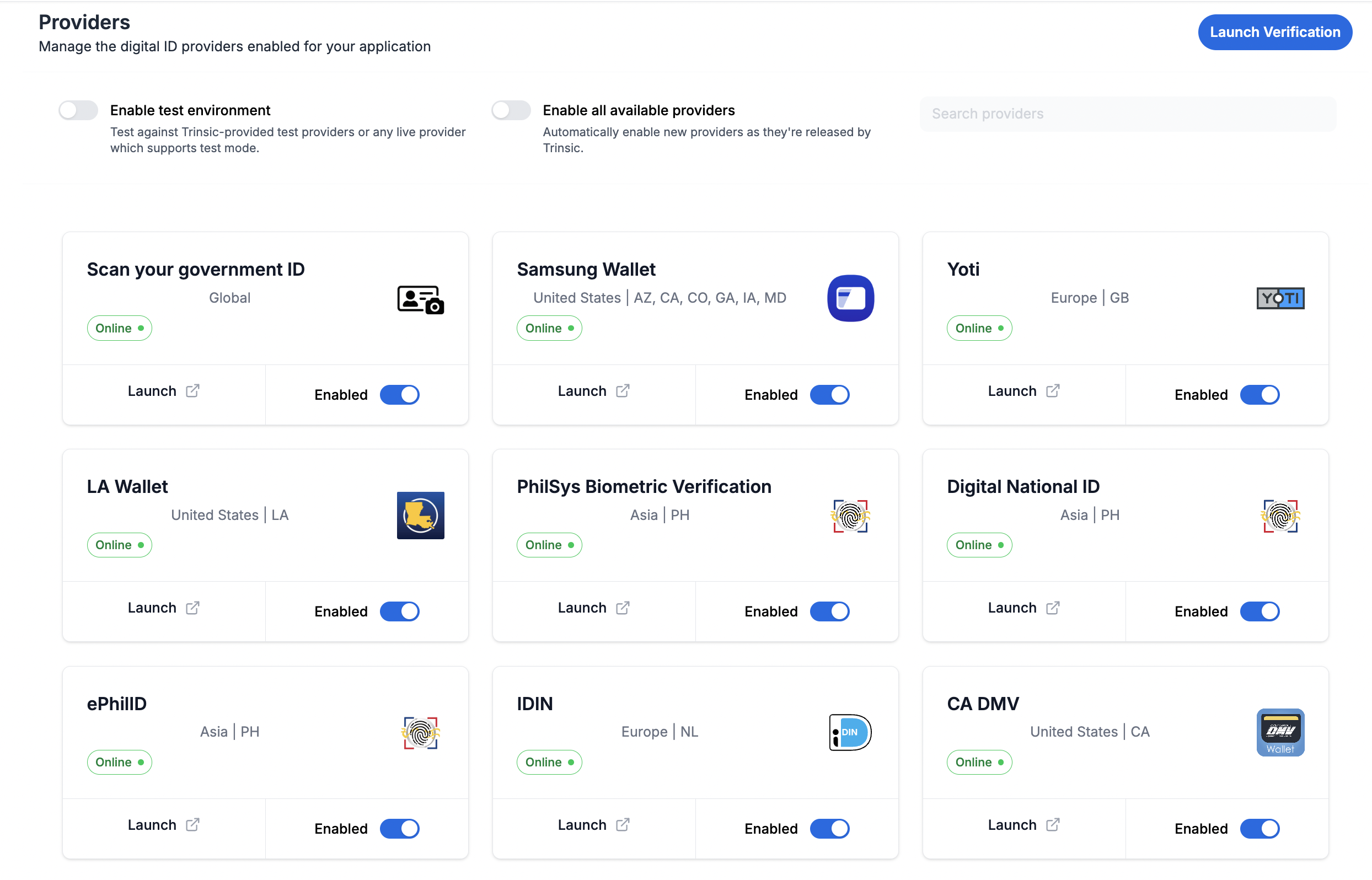
Task: Disable the Digital National ID toggle
Action: coord(1260,611)
